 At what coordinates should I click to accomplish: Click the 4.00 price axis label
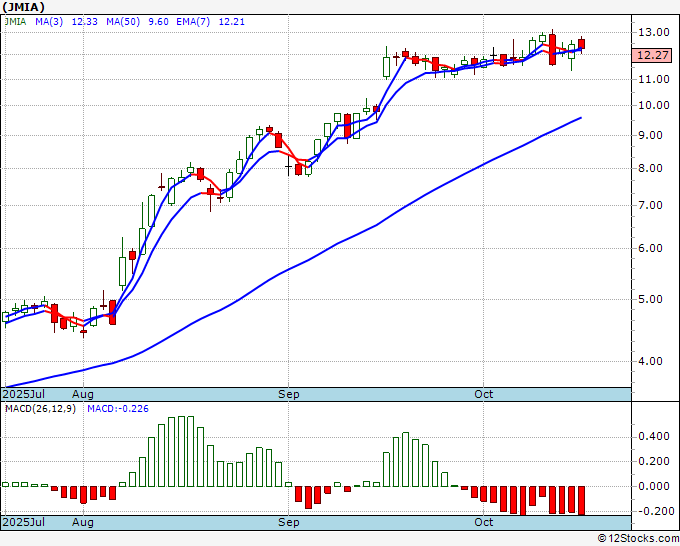coord(651,361)
